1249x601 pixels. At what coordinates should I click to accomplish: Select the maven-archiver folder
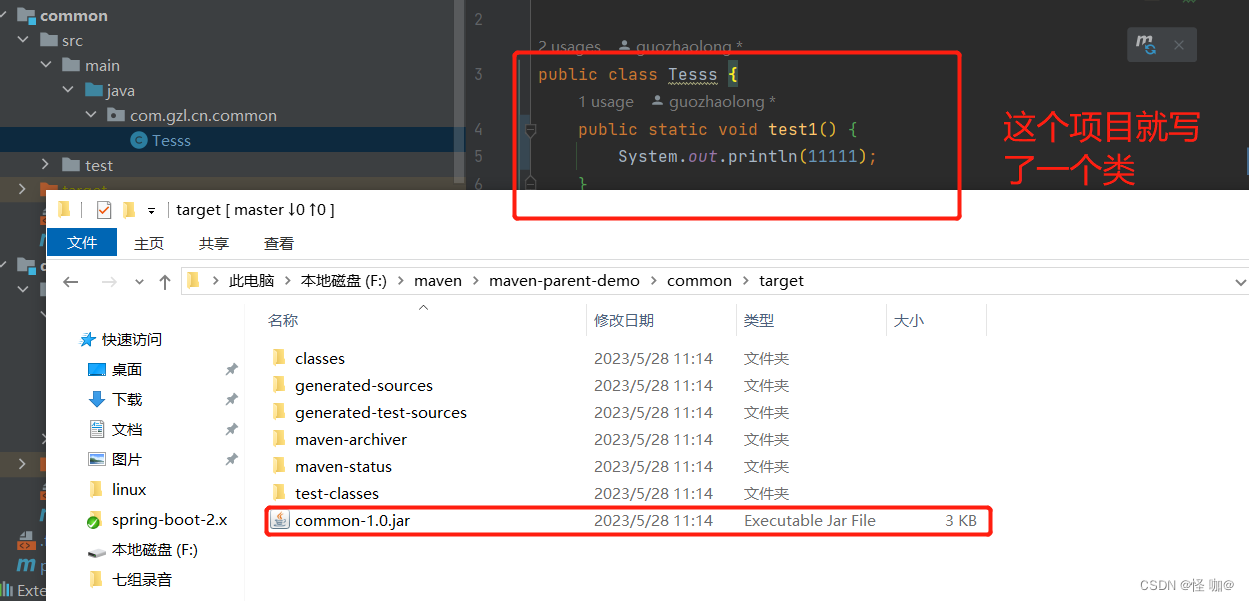[351, 439]
